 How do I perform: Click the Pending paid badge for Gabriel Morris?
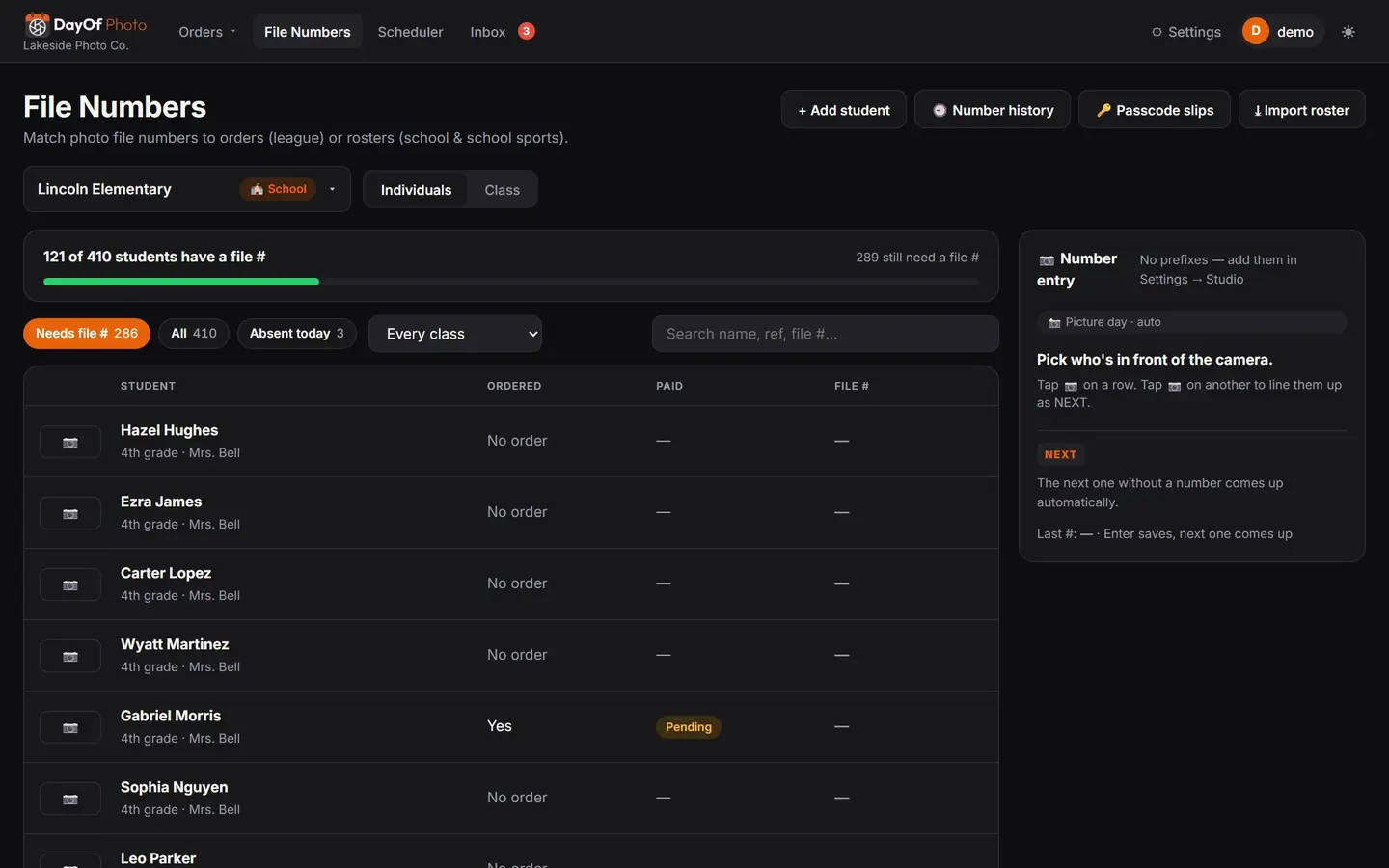point(689,727)
